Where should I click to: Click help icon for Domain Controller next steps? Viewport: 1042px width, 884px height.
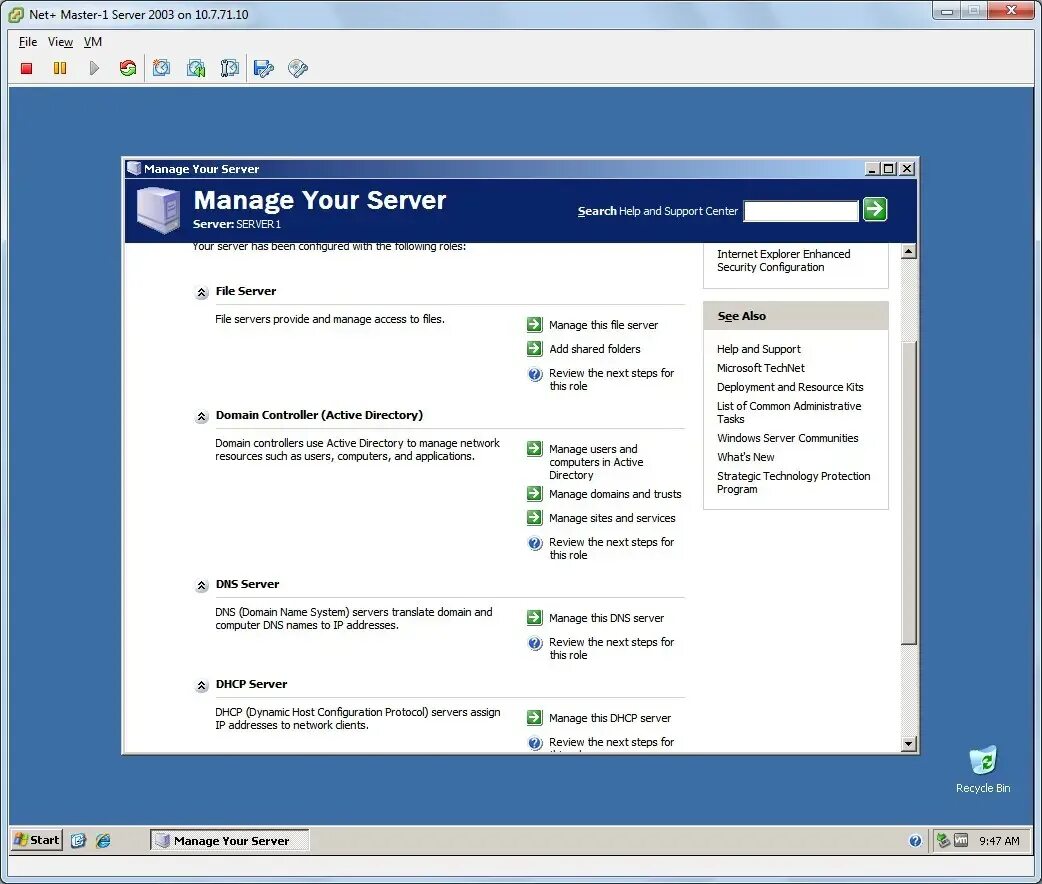[x=535, y=542]
